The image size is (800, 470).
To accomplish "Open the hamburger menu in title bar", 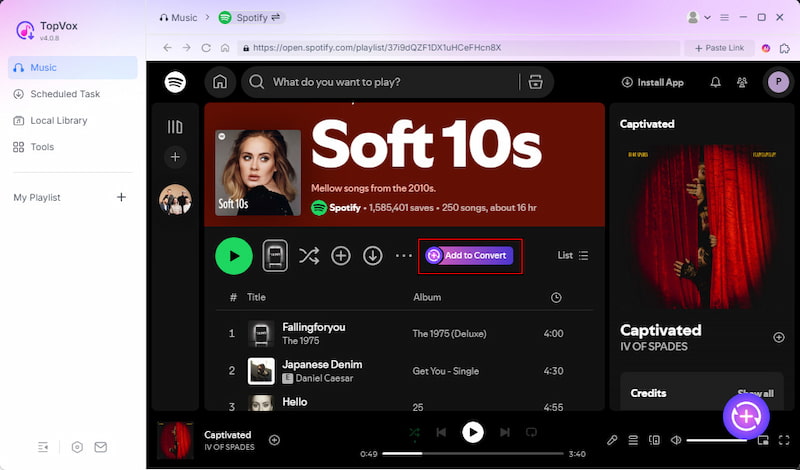I will click(724, 17).
